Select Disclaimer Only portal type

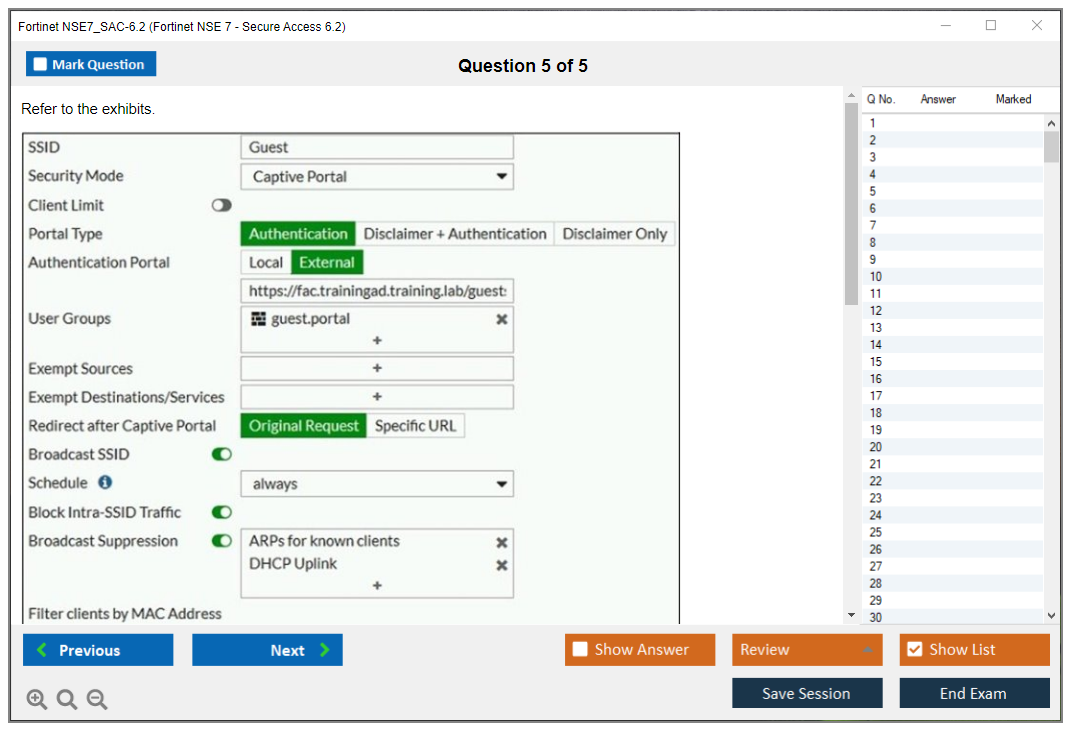pyautogui.click(x=614, y=234)
